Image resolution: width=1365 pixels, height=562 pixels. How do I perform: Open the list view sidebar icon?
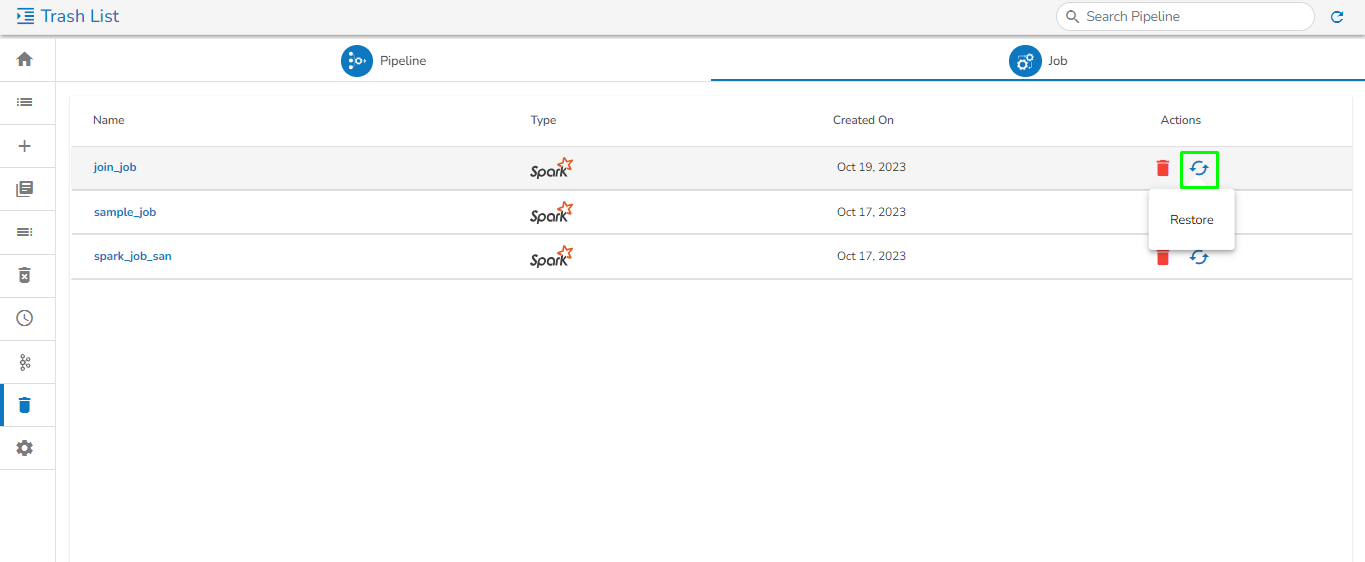pyautogui.click(x=25, y=102)
